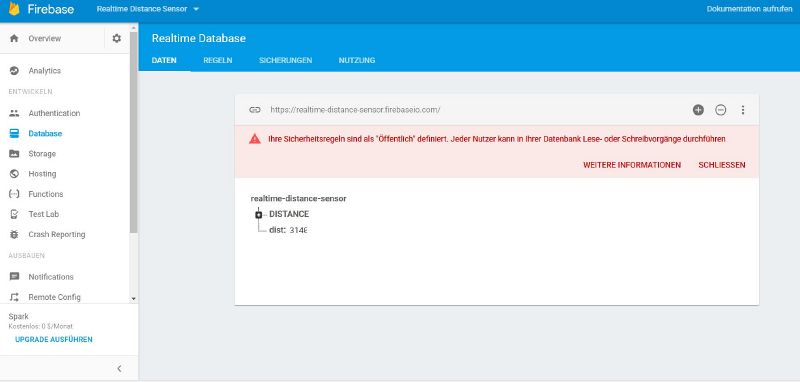Image resolution: width=800 pixels, height=382 pixels.
Task: Click the database URL link icon
Action: [x=255, y=110]
